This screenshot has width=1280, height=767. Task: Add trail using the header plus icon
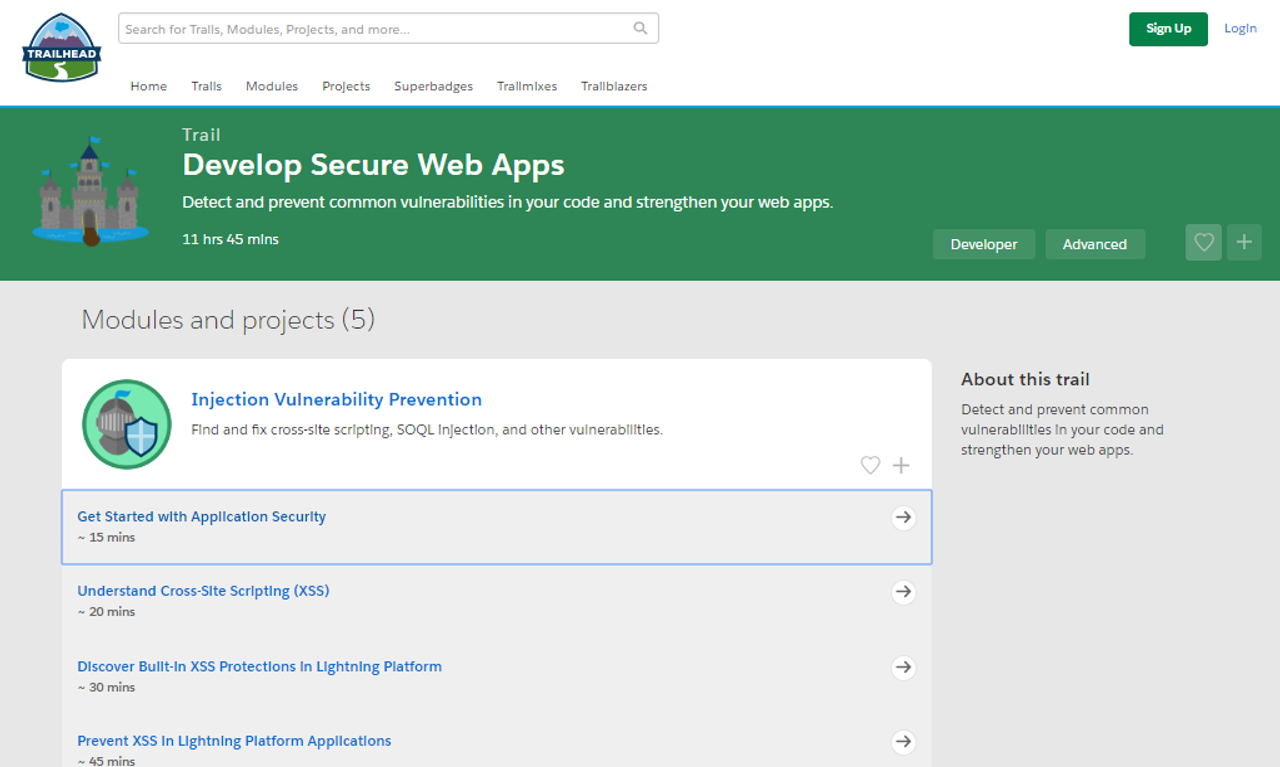pos(1244,243)
